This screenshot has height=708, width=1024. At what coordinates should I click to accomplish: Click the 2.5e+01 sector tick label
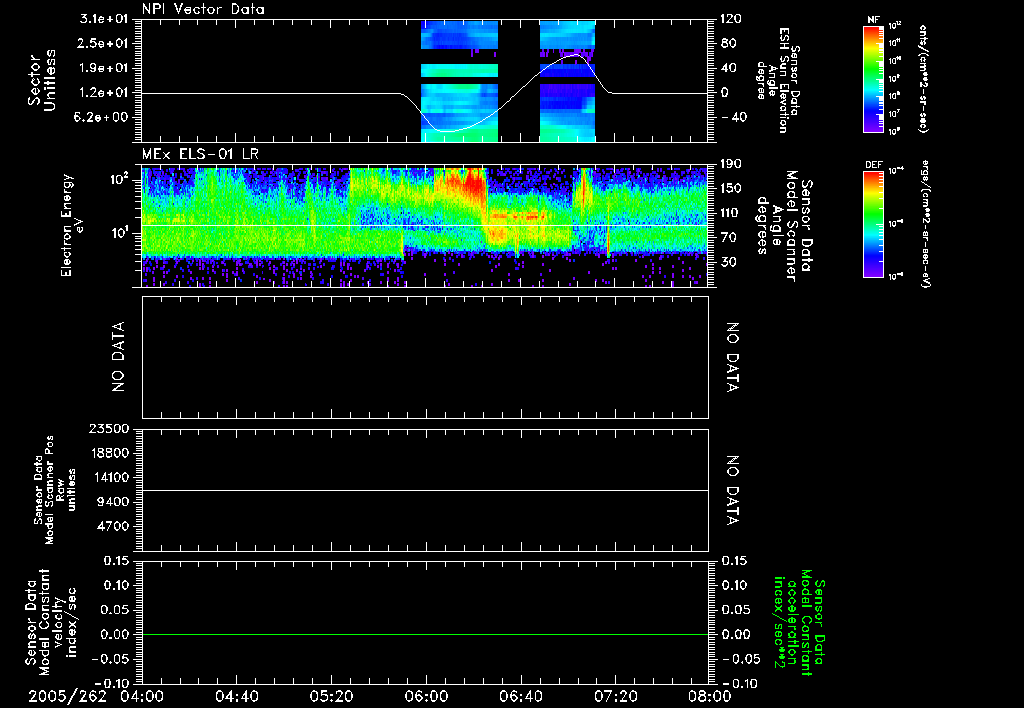click(104, 43)
